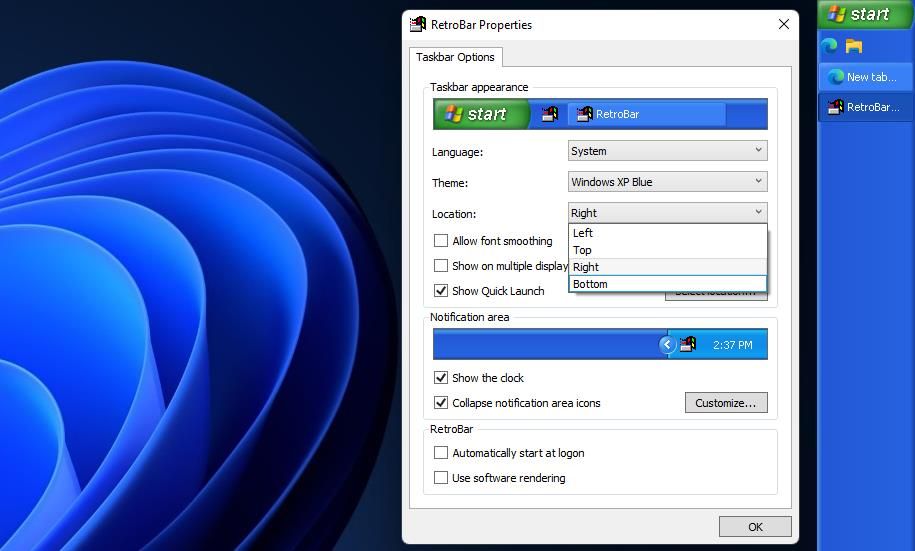Click the 2:37 PM clock in the preview

(732, 345)
